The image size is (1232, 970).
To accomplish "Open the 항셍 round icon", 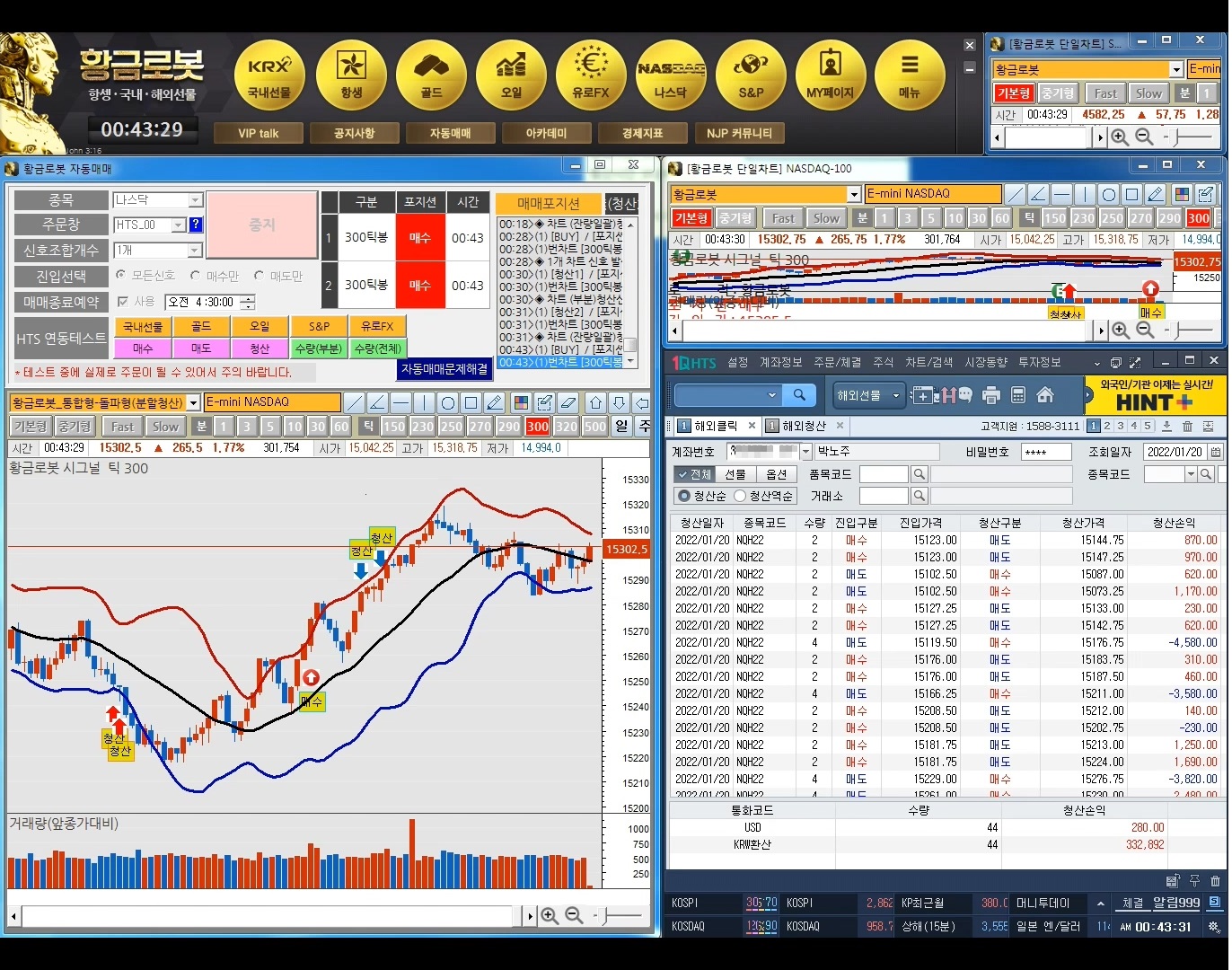I will click(351, 75).
